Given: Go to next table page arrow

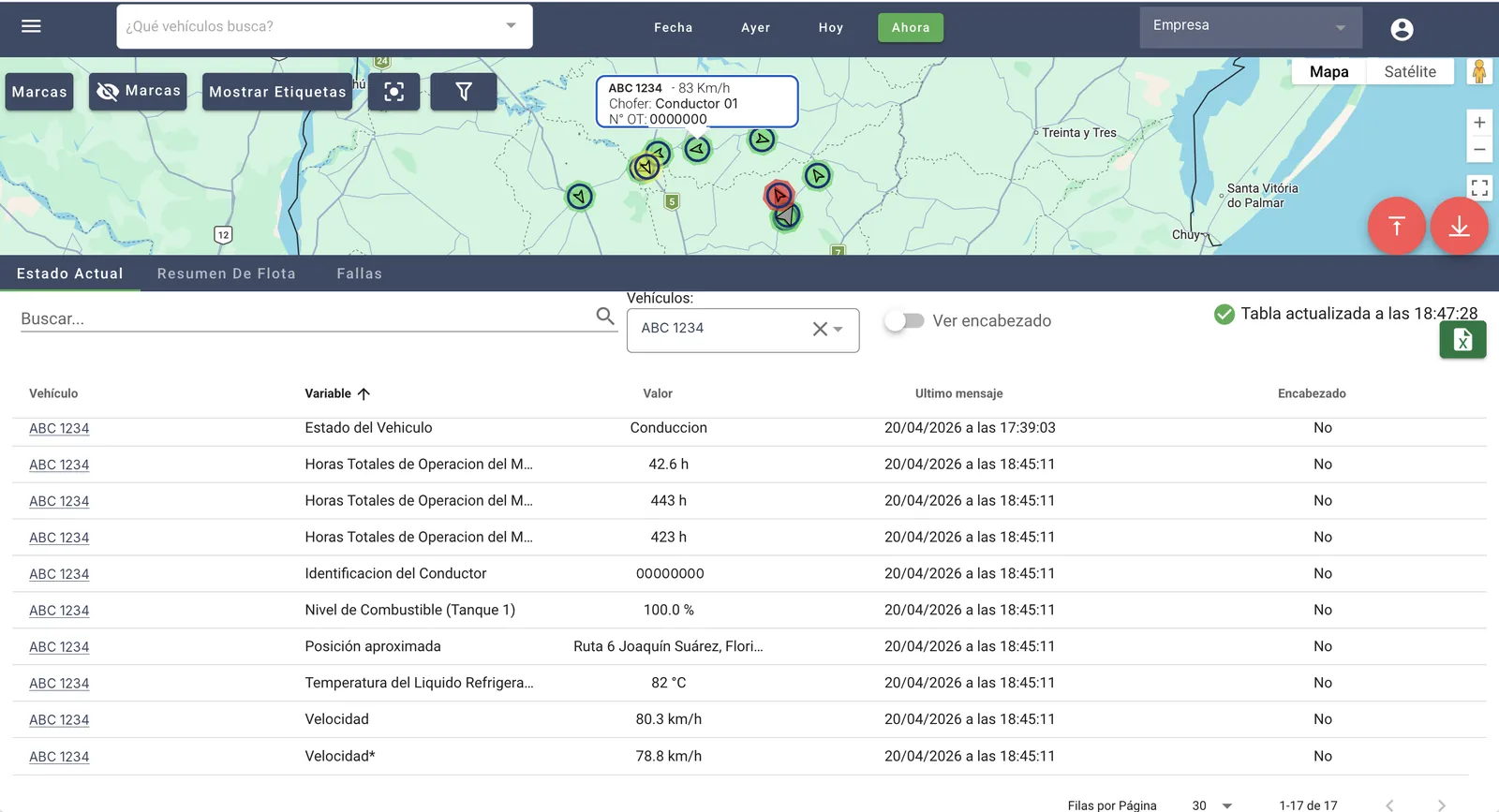Looking at the screenshot, I should coord(1441,805).
